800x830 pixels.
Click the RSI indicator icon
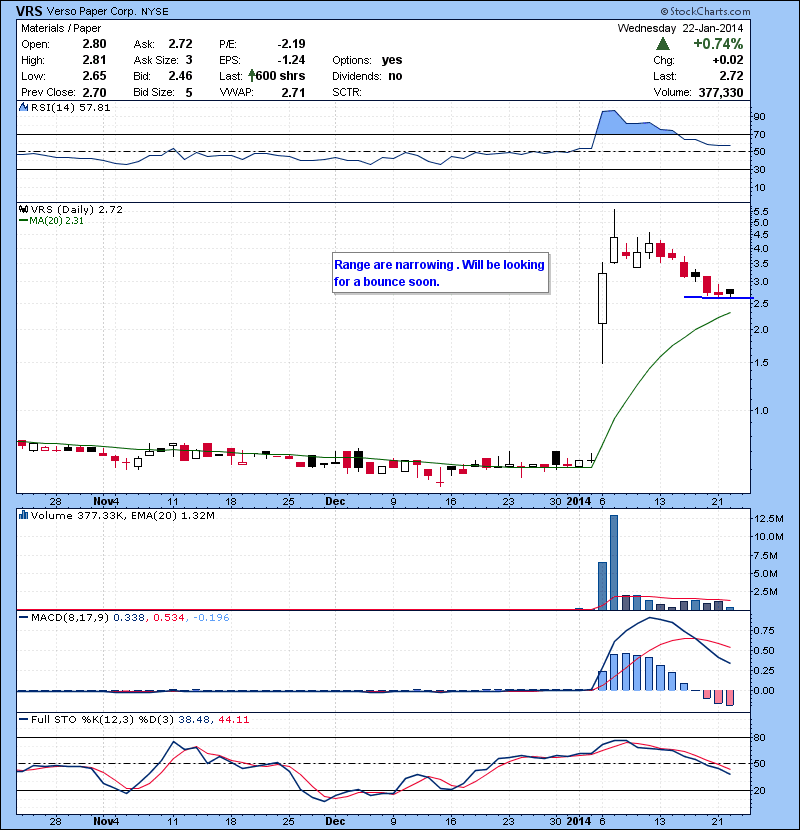point(23,107)
